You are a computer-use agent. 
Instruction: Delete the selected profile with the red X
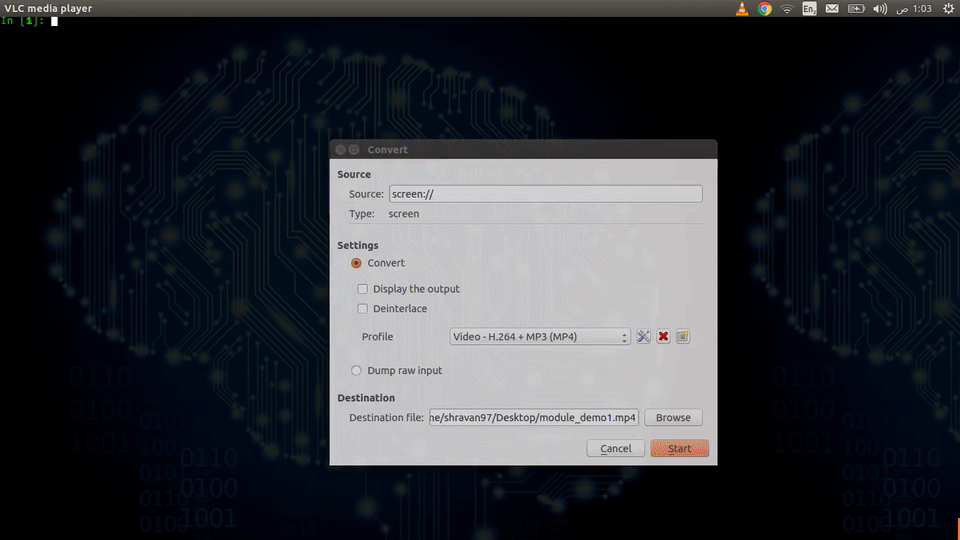click(x=663, y=337)
